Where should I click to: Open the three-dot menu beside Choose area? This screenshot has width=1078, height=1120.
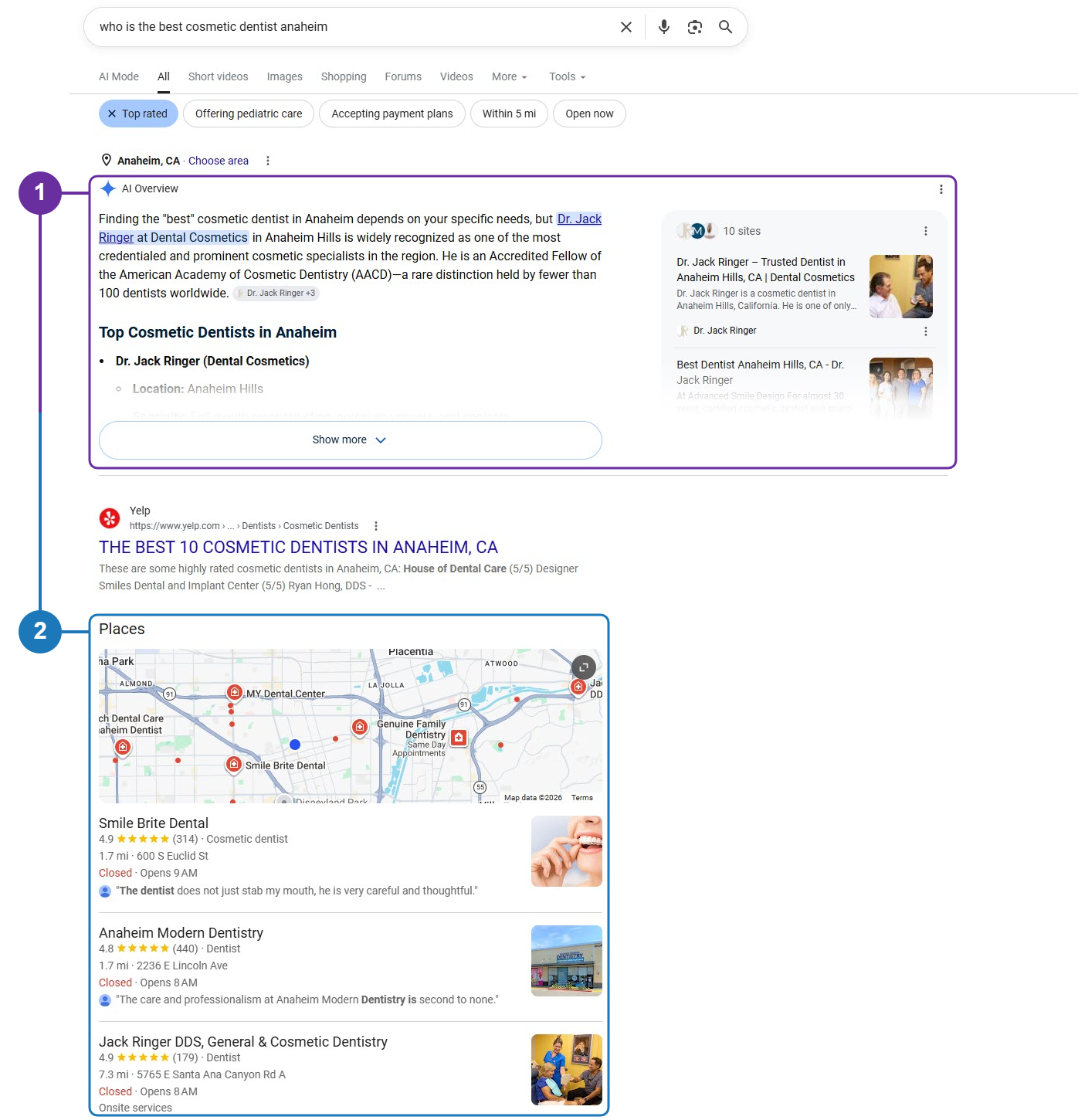coord(268,161)
